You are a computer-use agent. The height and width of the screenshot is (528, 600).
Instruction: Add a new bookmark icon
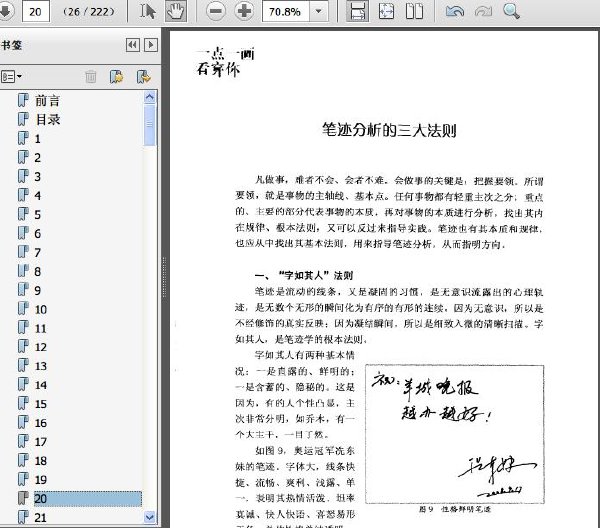(116, 77)
